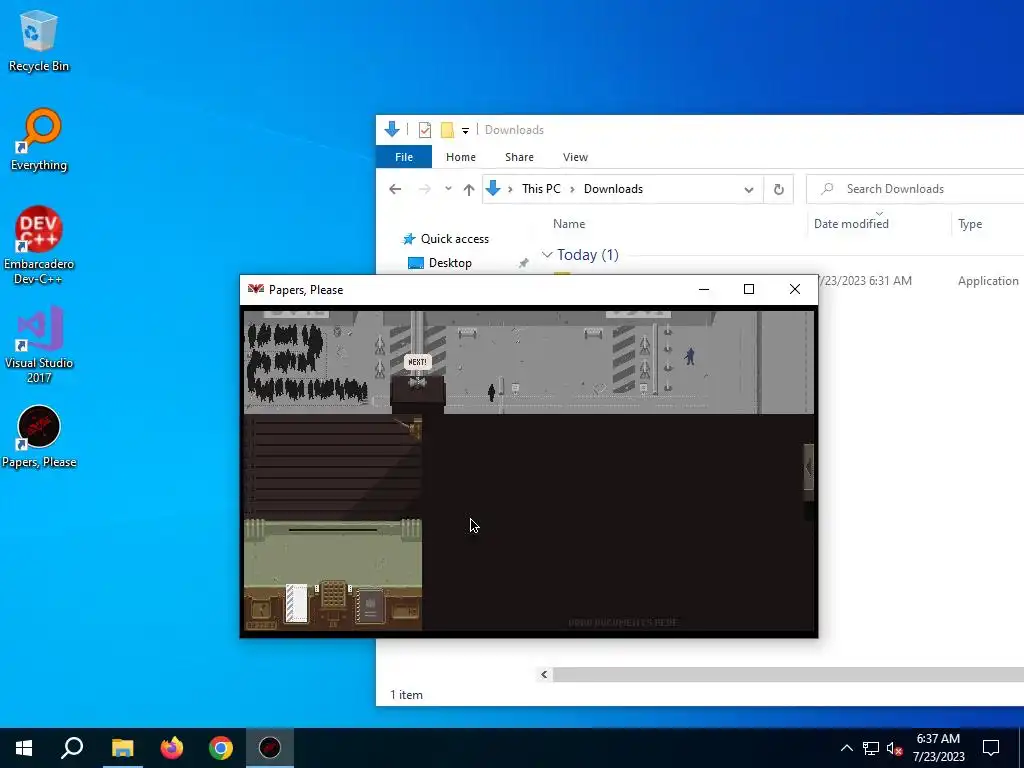Select the Everything search desktop shortcut
The width and height of the screenshot is (1024, 768).
39,140
